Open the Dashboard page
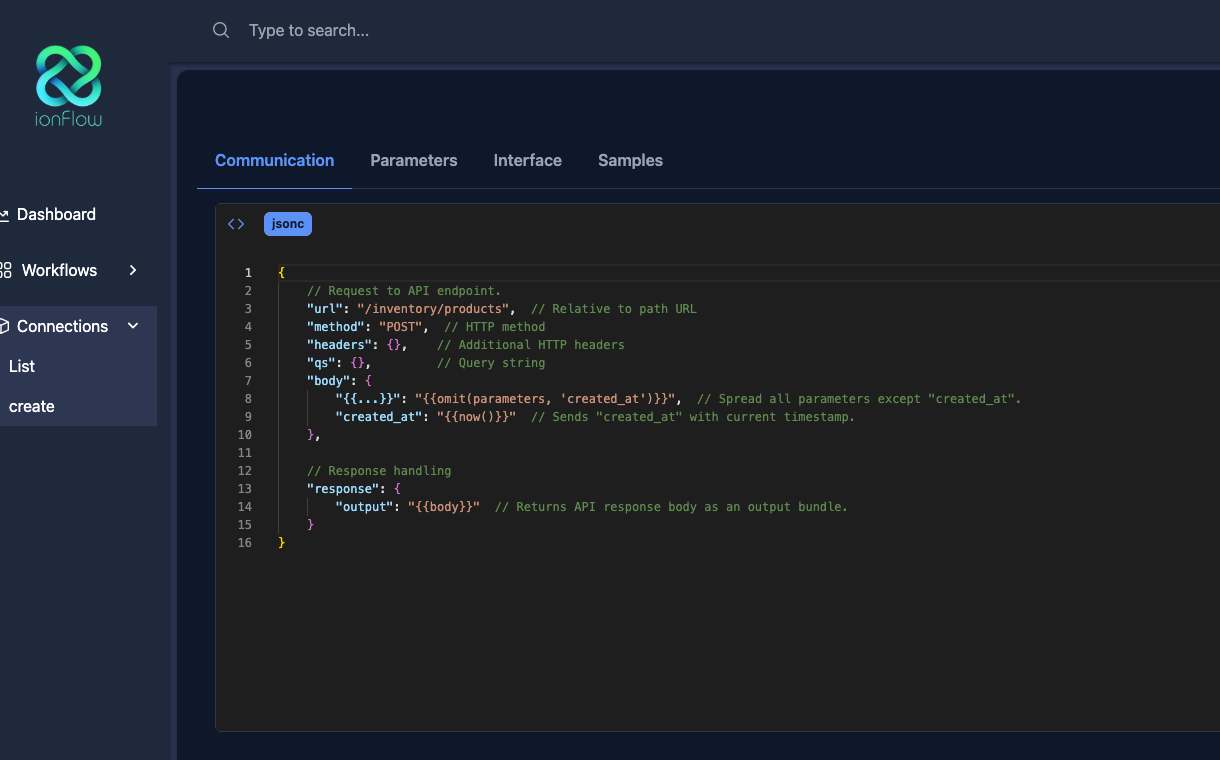This screenshot has height=760, width=1220. (56, 214)
